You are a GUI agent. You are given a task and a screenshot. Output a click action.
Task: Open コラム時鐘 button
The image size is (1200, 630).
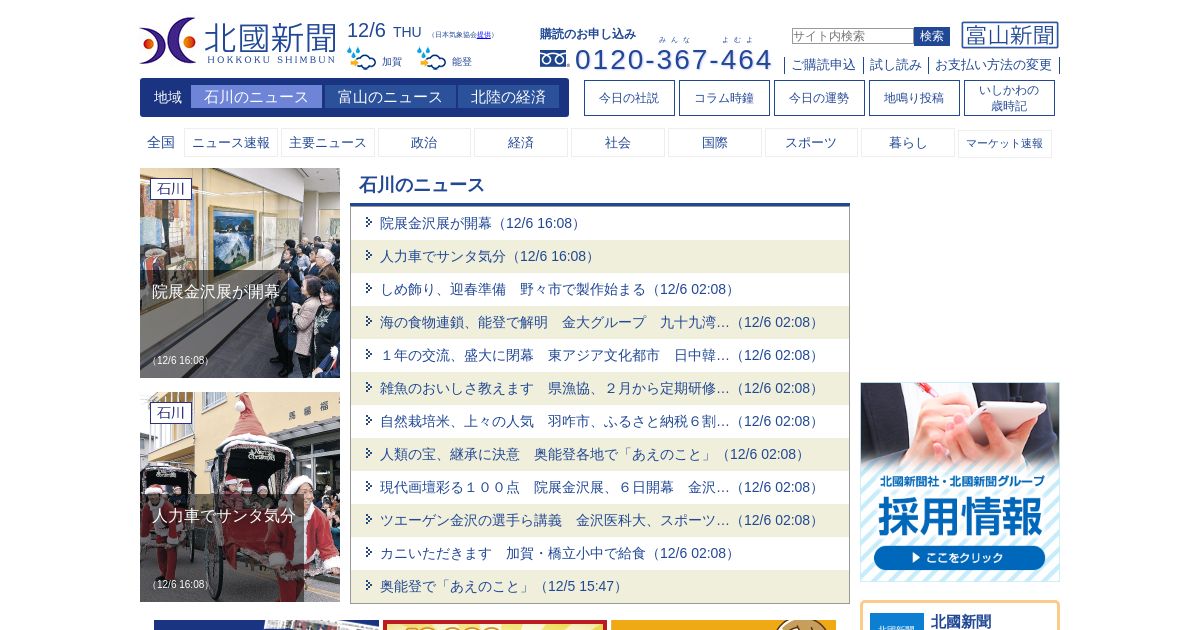(x=724, y=98)
